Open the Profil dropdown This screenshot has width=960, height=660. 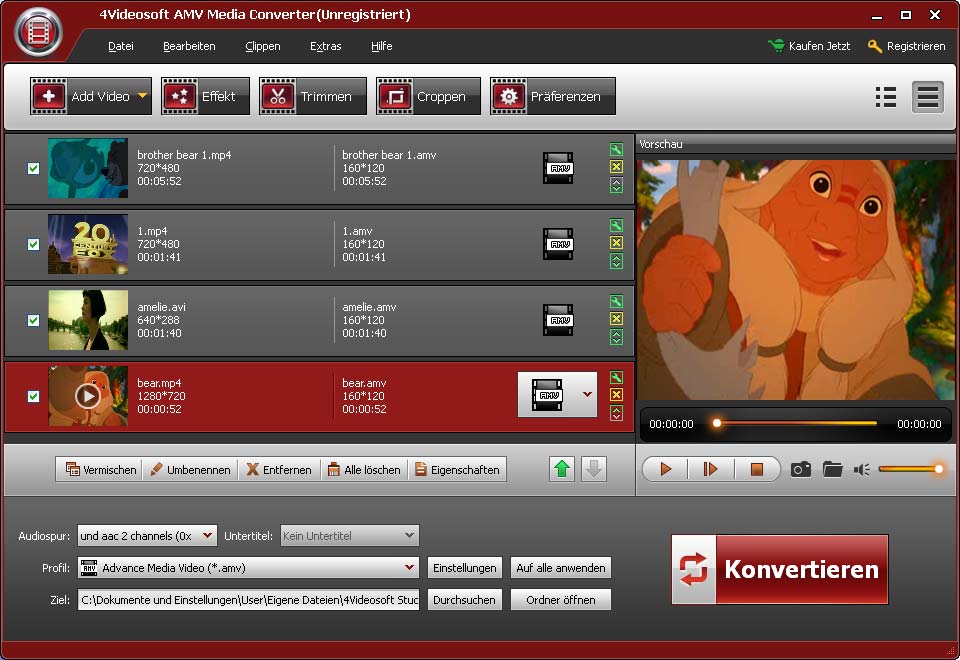point(248,568)
